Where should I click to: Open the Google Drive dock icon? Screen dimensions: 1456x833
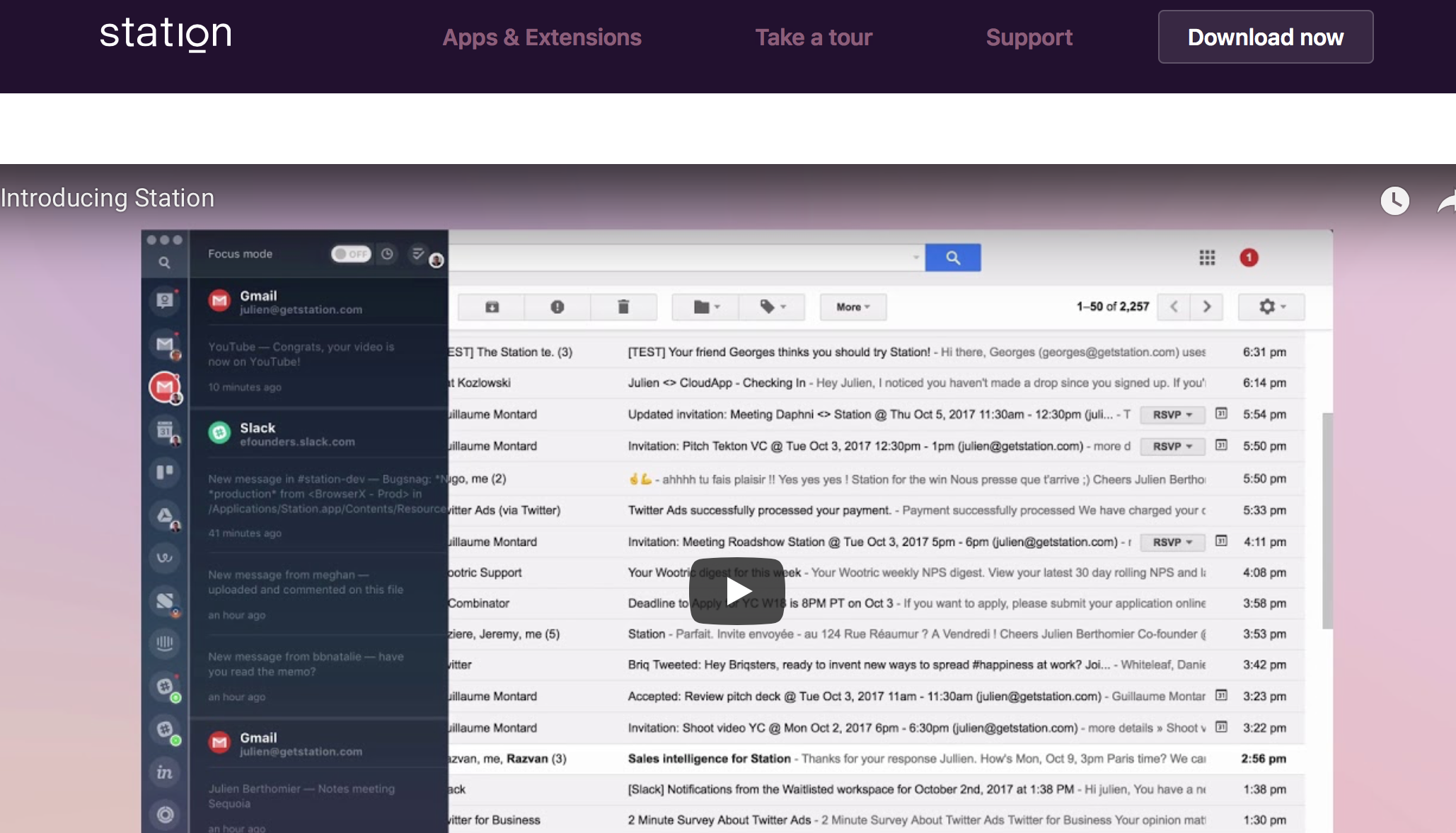click(165, 515)
